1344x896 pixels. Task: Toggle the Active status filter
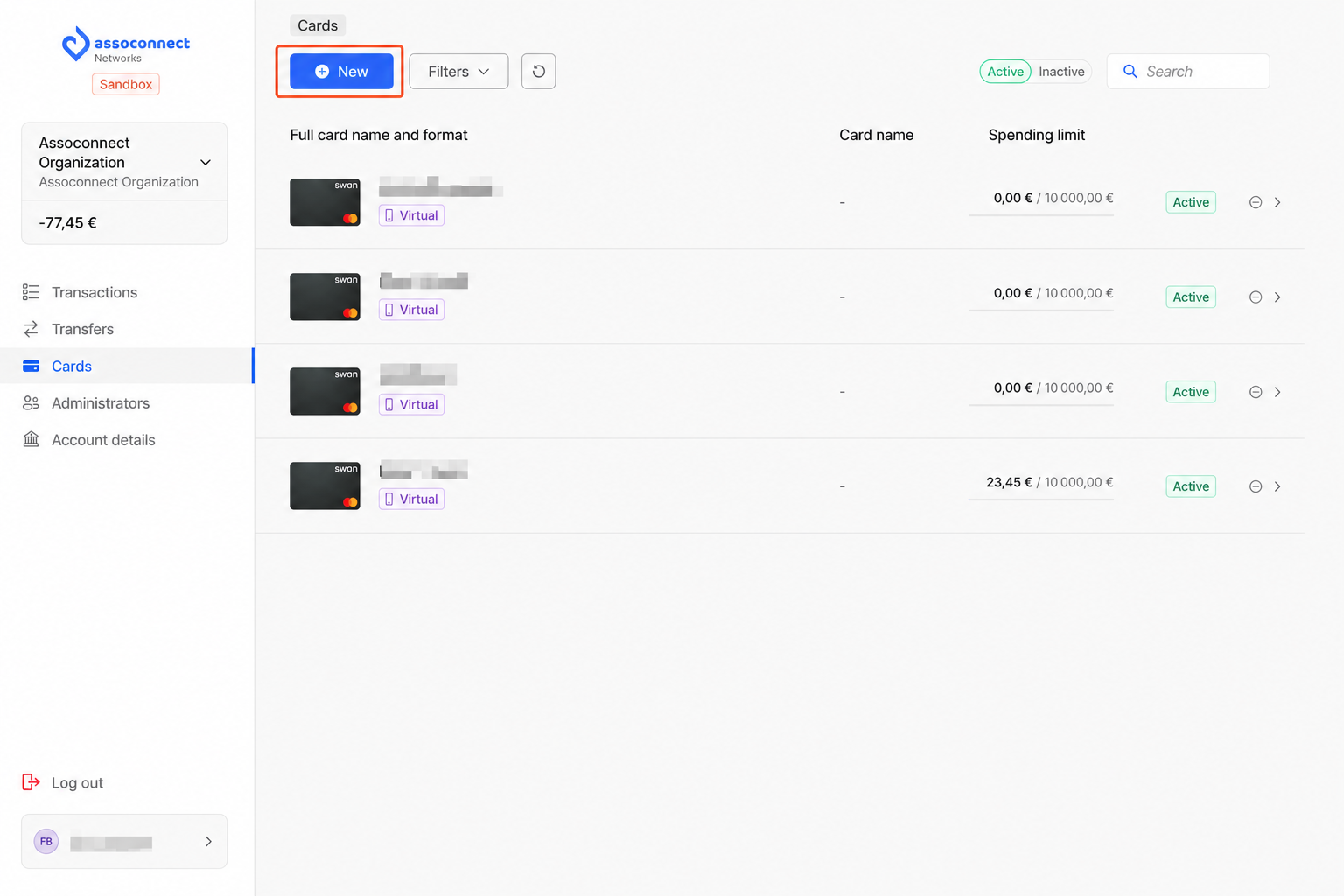[1005, 72]
